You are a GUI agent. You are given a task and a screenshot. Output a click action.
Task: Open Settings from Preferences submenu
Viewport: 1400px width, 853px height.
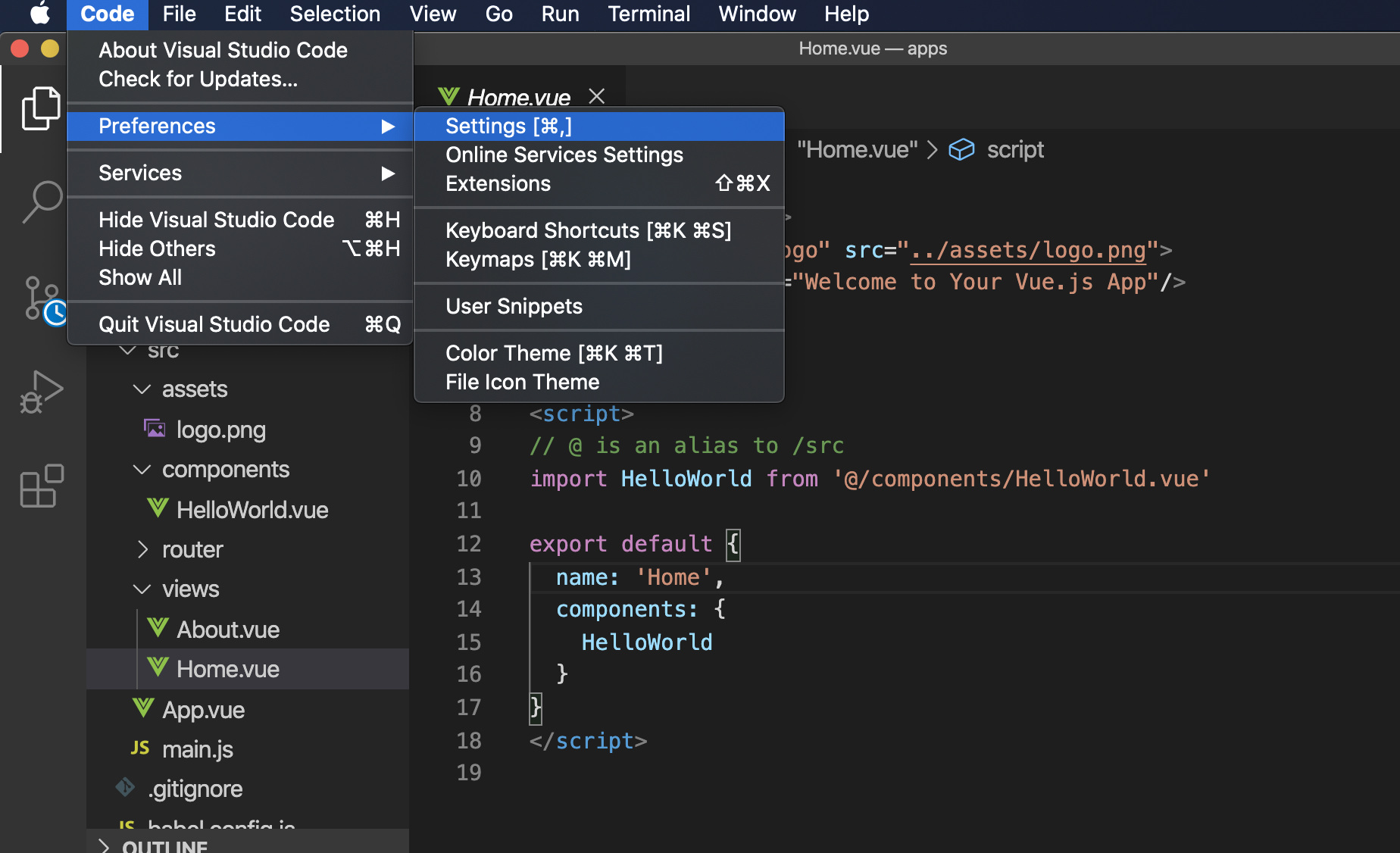click(599, 126)
